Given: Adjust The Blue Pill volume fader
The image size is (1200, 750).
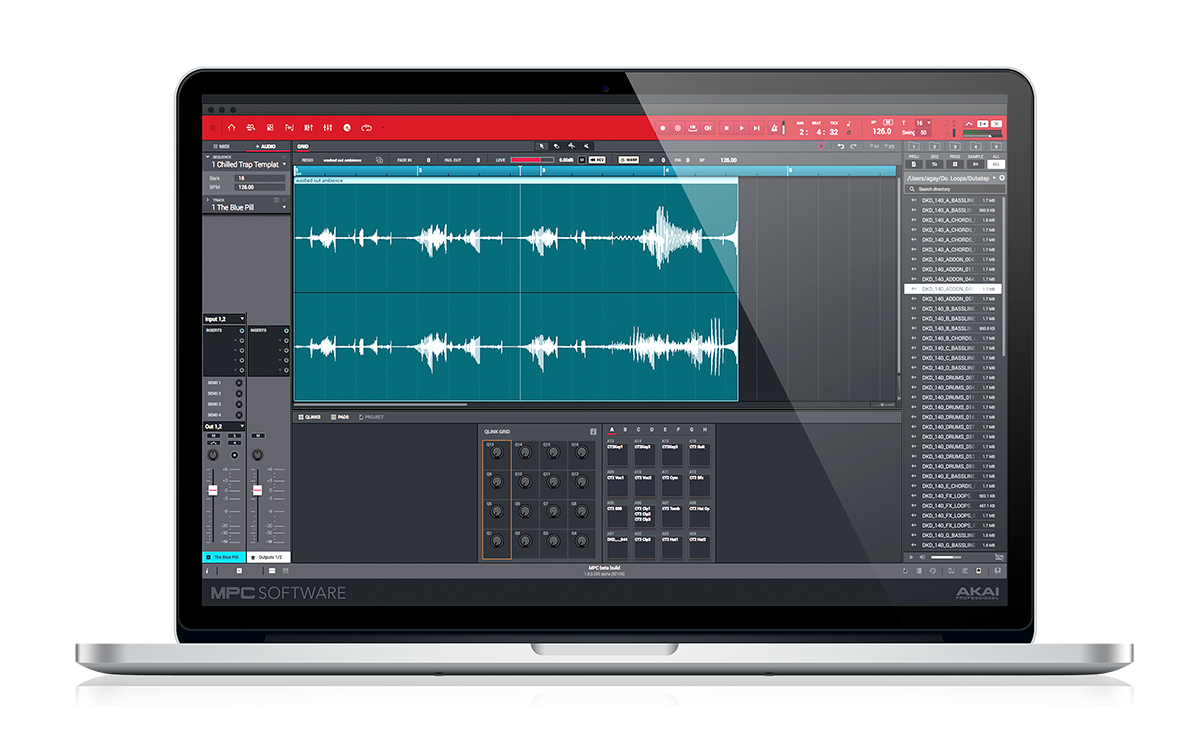Looking at the screenshot, I should pos(213,490).
